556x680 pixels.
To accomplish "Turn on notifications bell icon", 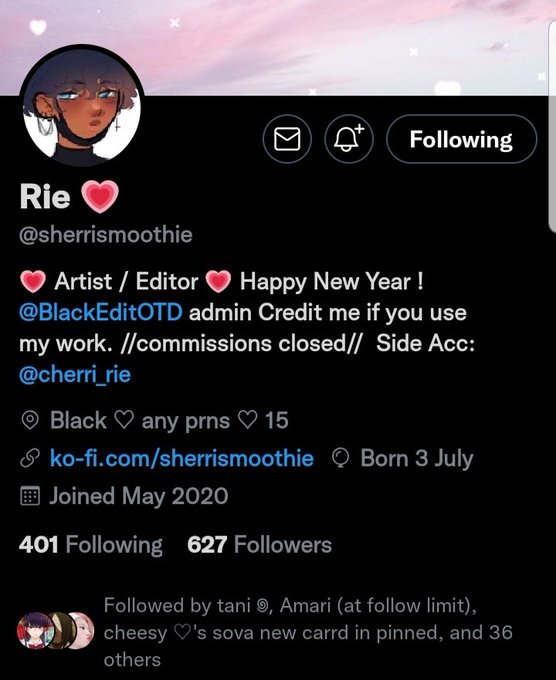I will pos(349,139).
